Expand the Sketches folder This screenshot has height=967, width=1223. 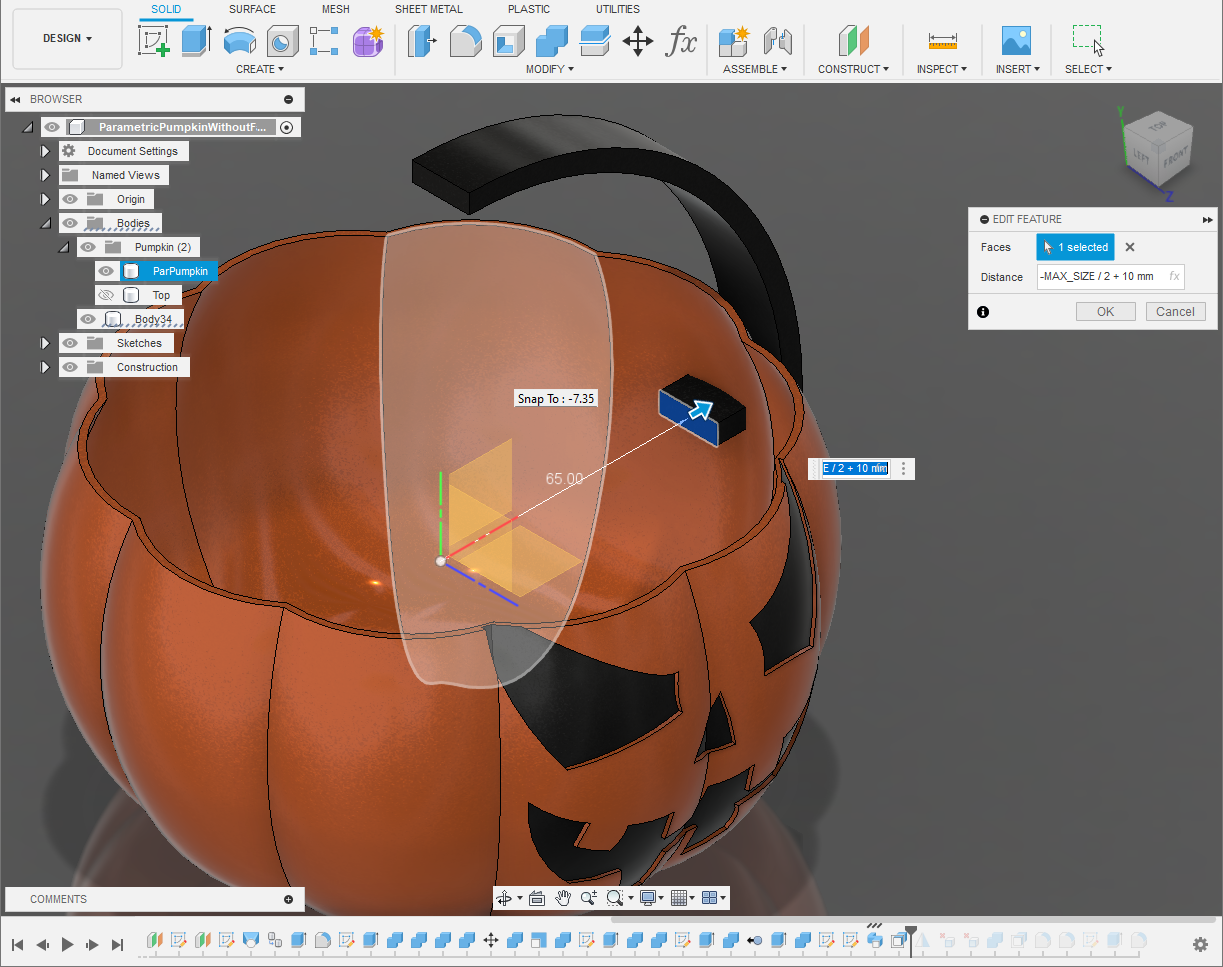tap(44, 343)
